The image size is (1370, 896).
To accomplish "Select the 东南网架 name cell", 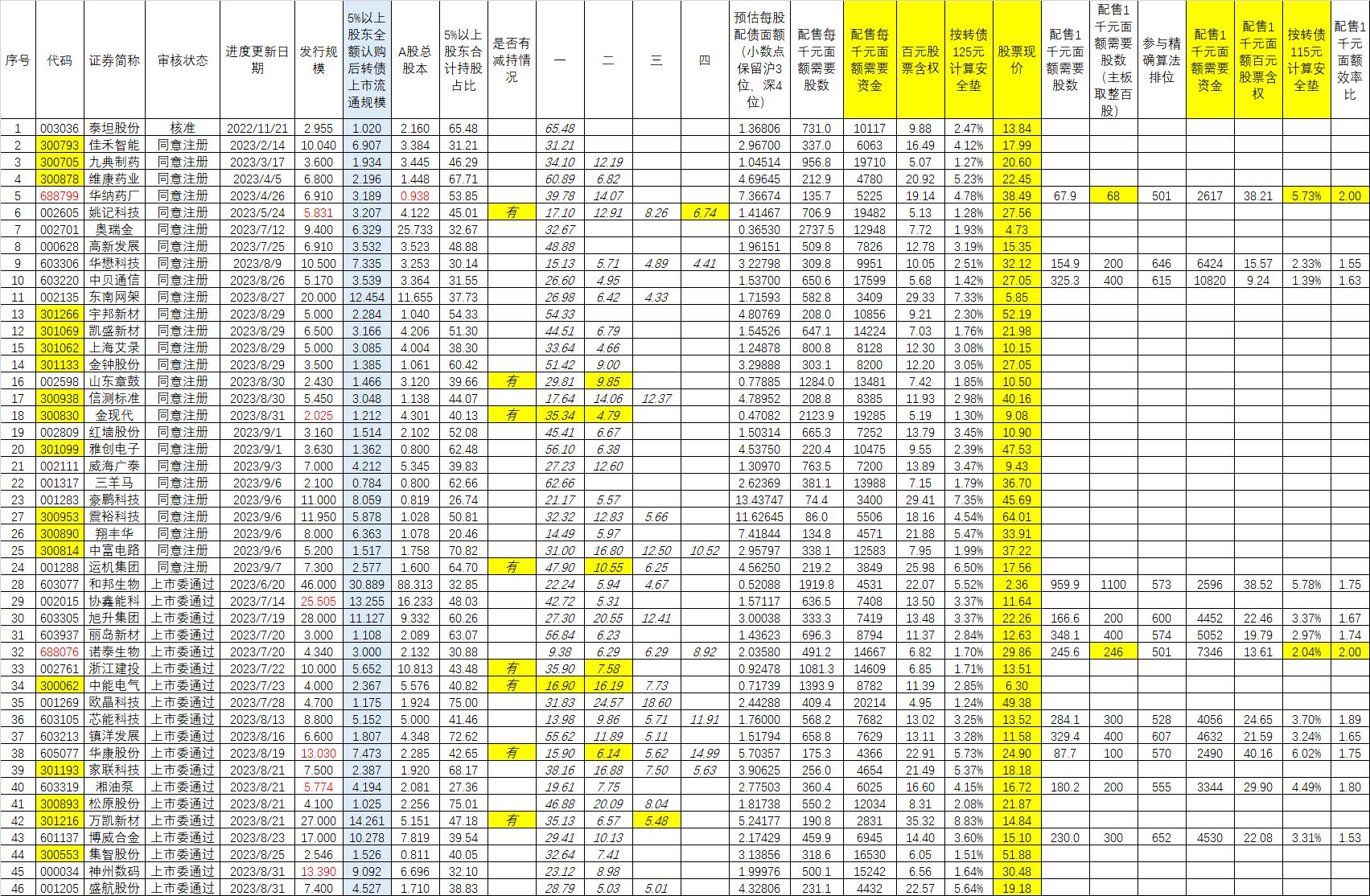I will pos(114,297).
